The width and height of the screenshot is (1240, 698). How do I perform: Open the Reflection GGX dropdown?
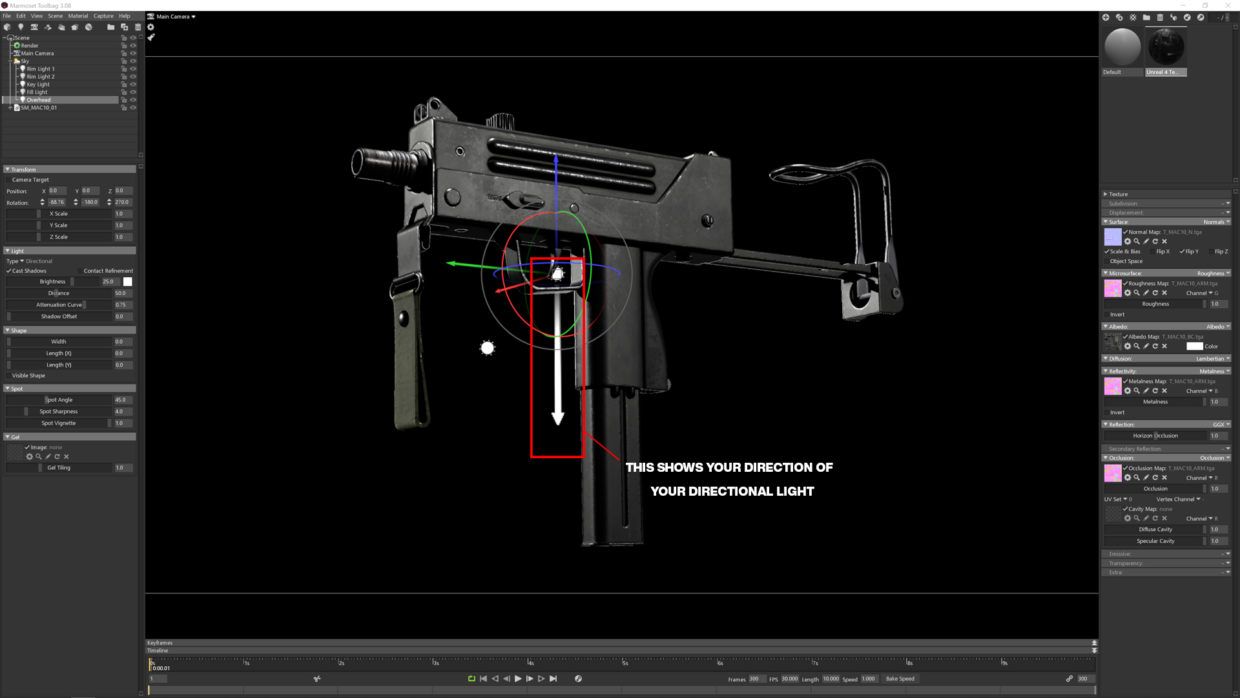click(1223, 423)
